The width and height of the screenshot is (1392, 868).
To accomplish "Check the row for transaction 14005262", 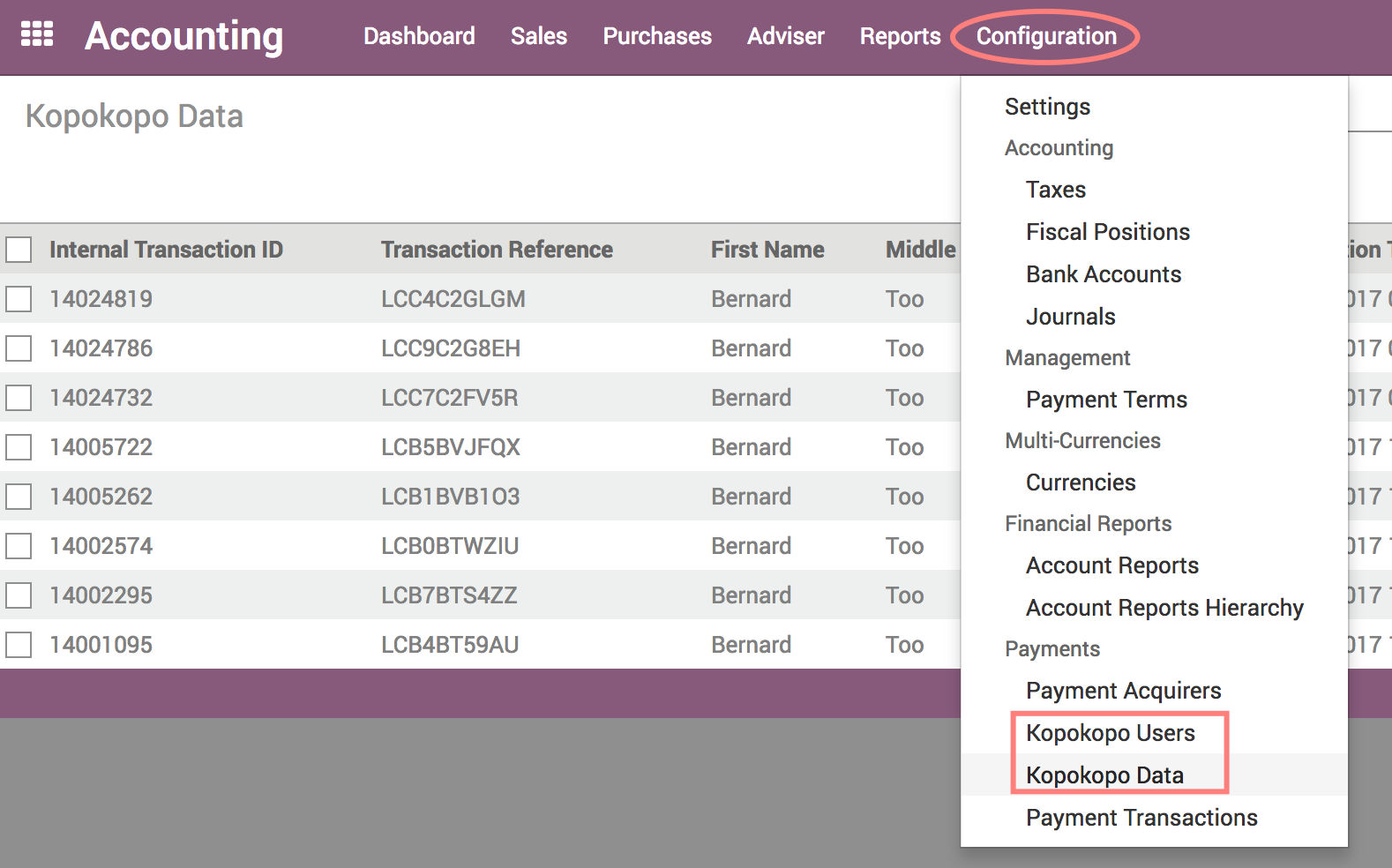I will [x=19, y=497].
